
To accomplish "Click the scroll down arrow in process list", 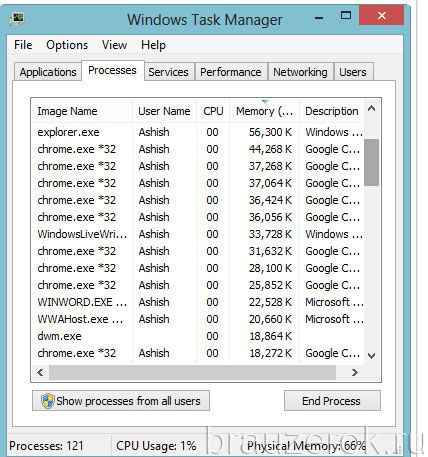I will tap(371, 355).
